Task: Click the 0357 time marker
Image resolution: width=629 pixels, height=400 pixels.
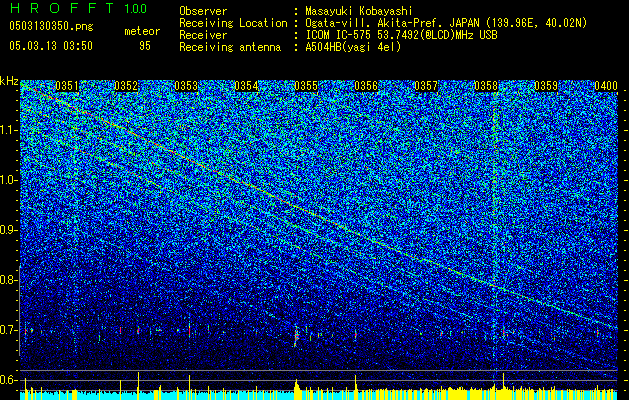Action: point(426,86)
